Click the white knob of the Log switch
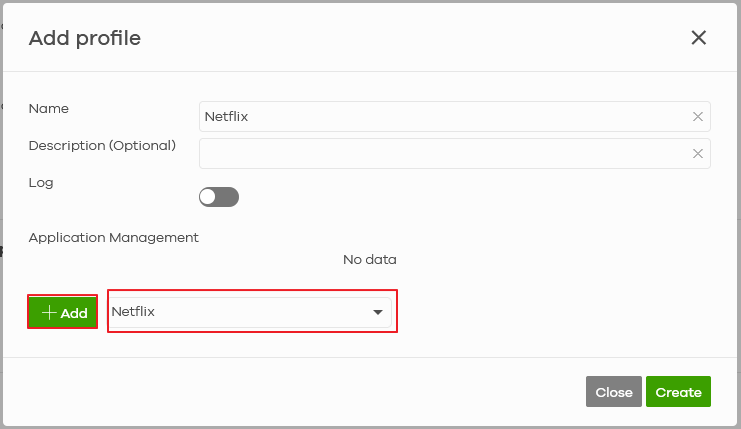This screenshot has height=429, width=741. [x=209, y=197]
